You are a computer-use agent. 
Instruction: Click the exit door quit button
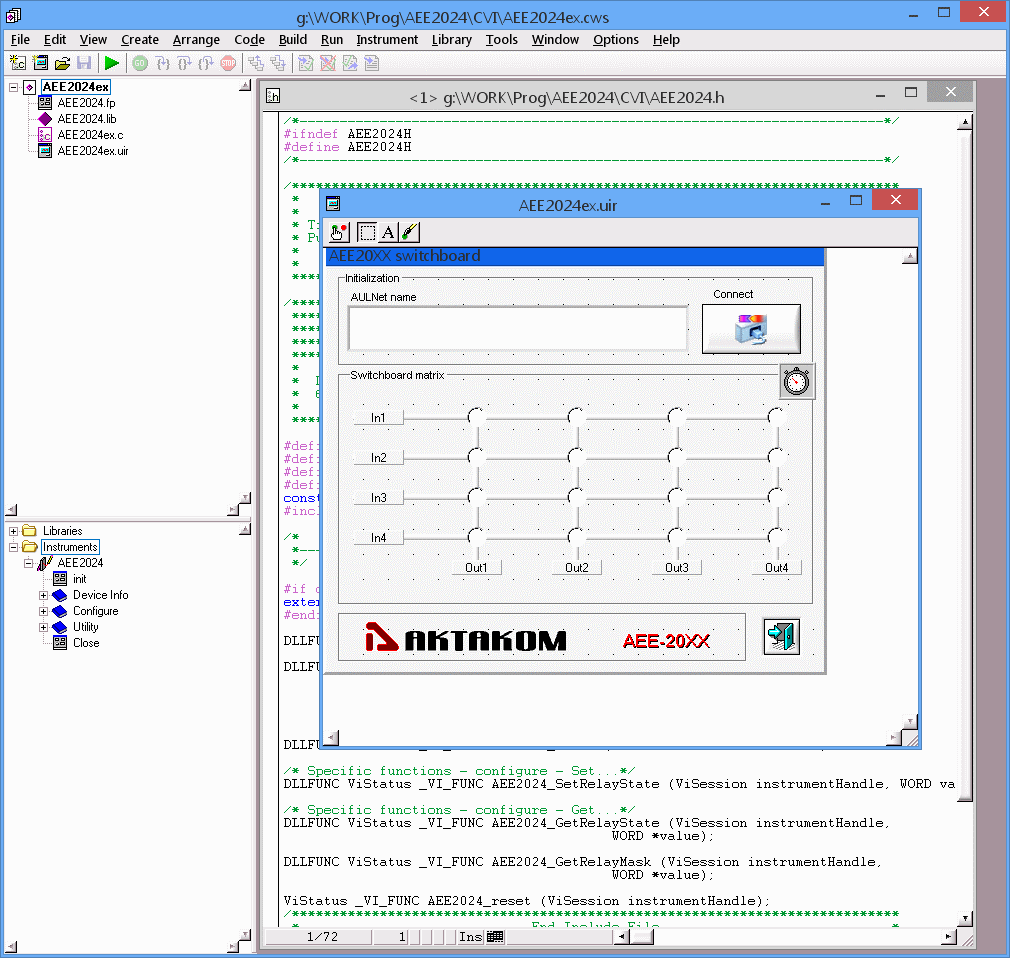pos(781,637)
